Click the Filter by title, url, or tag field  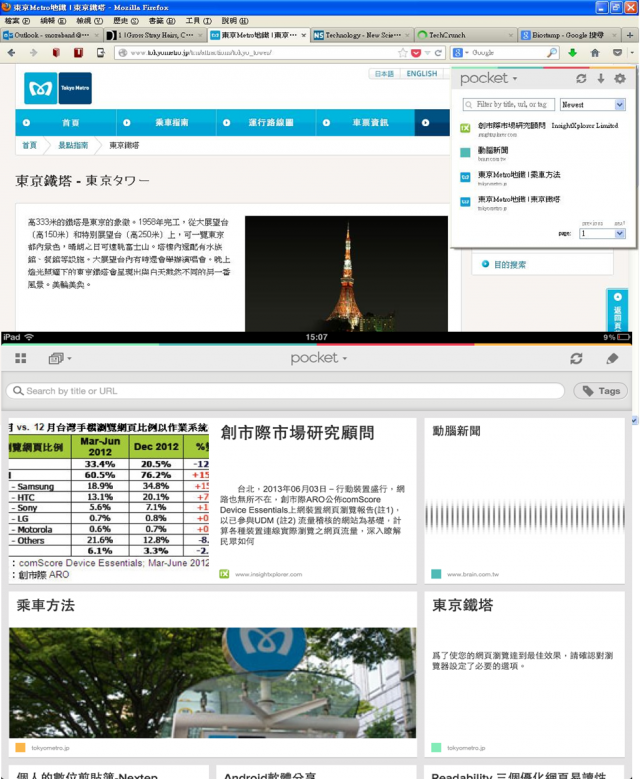click(x=508, y=104)
